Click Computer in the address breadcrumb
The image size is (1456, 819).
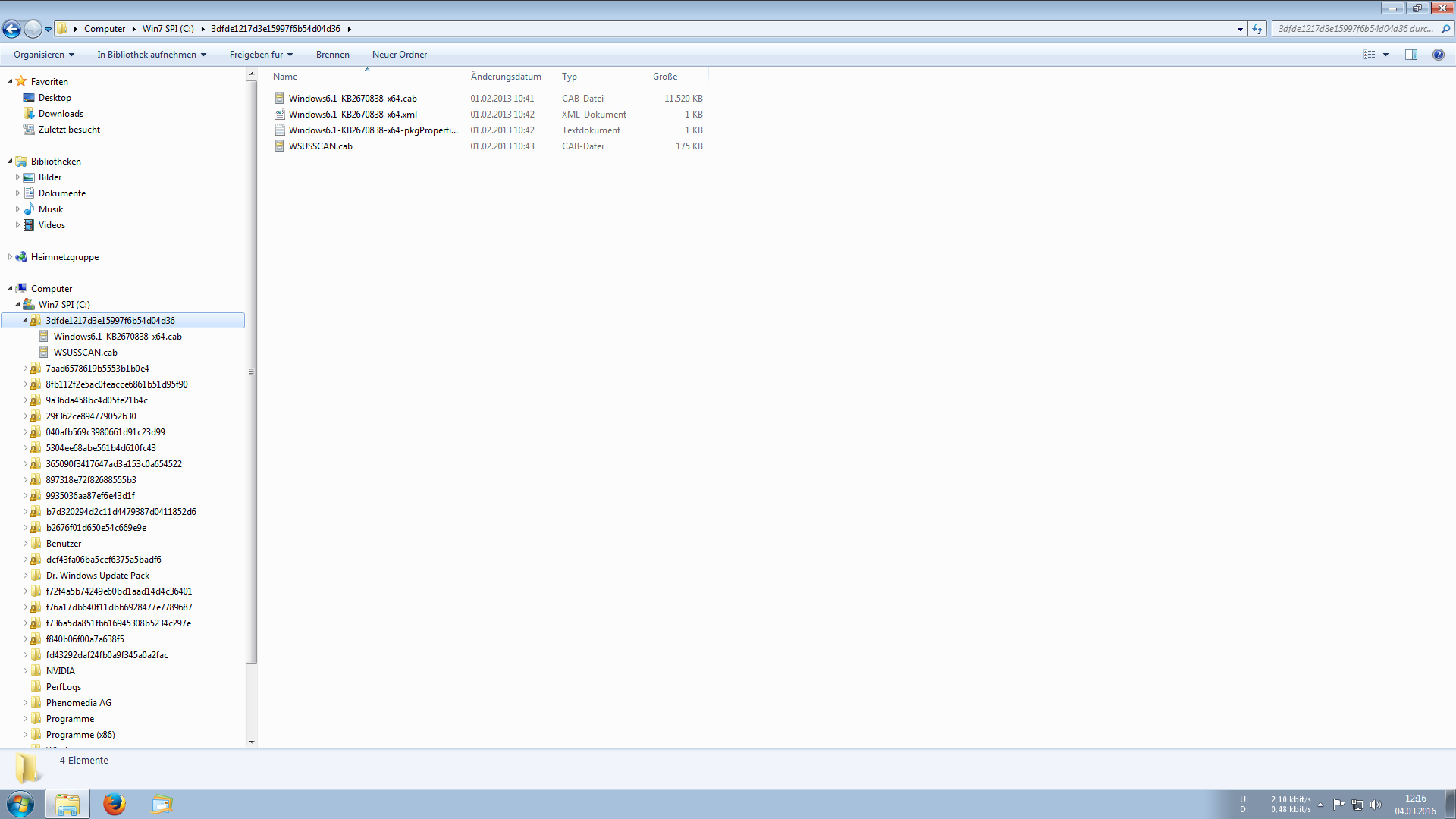105,29
